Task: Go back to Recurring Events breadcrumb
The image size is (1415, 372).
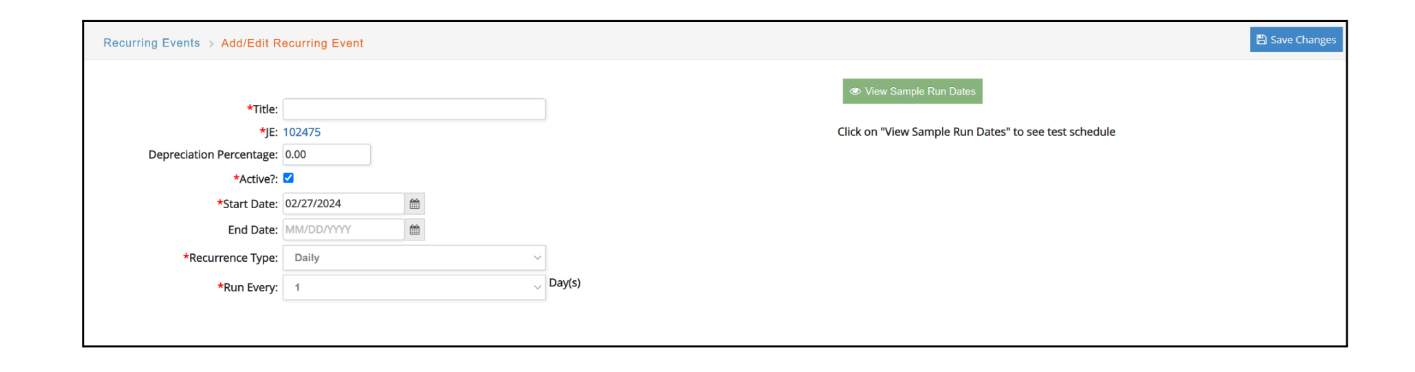Action: coord(152,44)
